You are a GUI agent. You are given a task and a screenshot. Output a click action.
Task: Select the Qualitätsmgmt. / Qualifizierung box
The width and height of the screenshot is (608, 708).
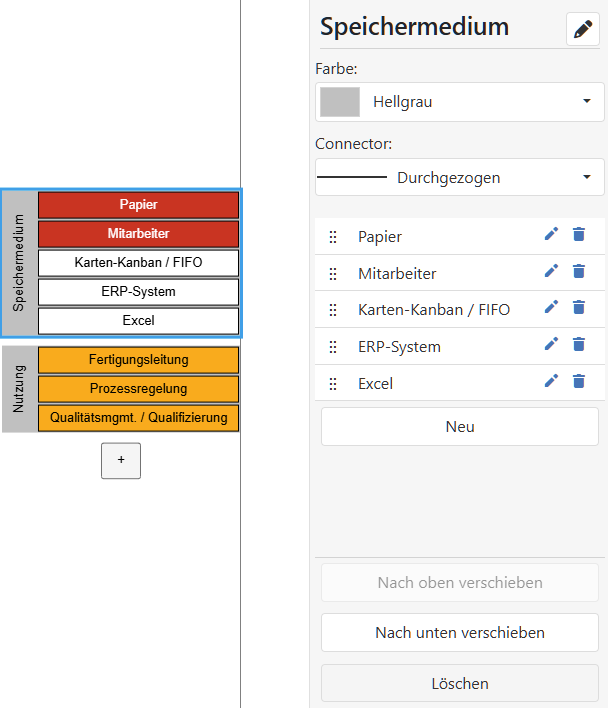[139, 418]
